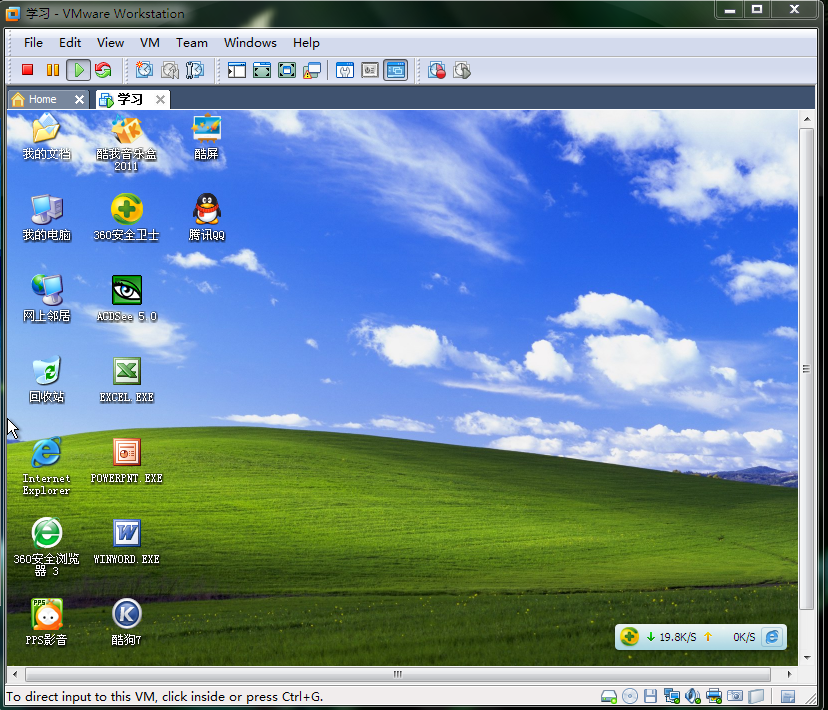The image size is (828, 710).
Task: Suspend the virtual machine with pause icon
Action: tap(53, 70)
